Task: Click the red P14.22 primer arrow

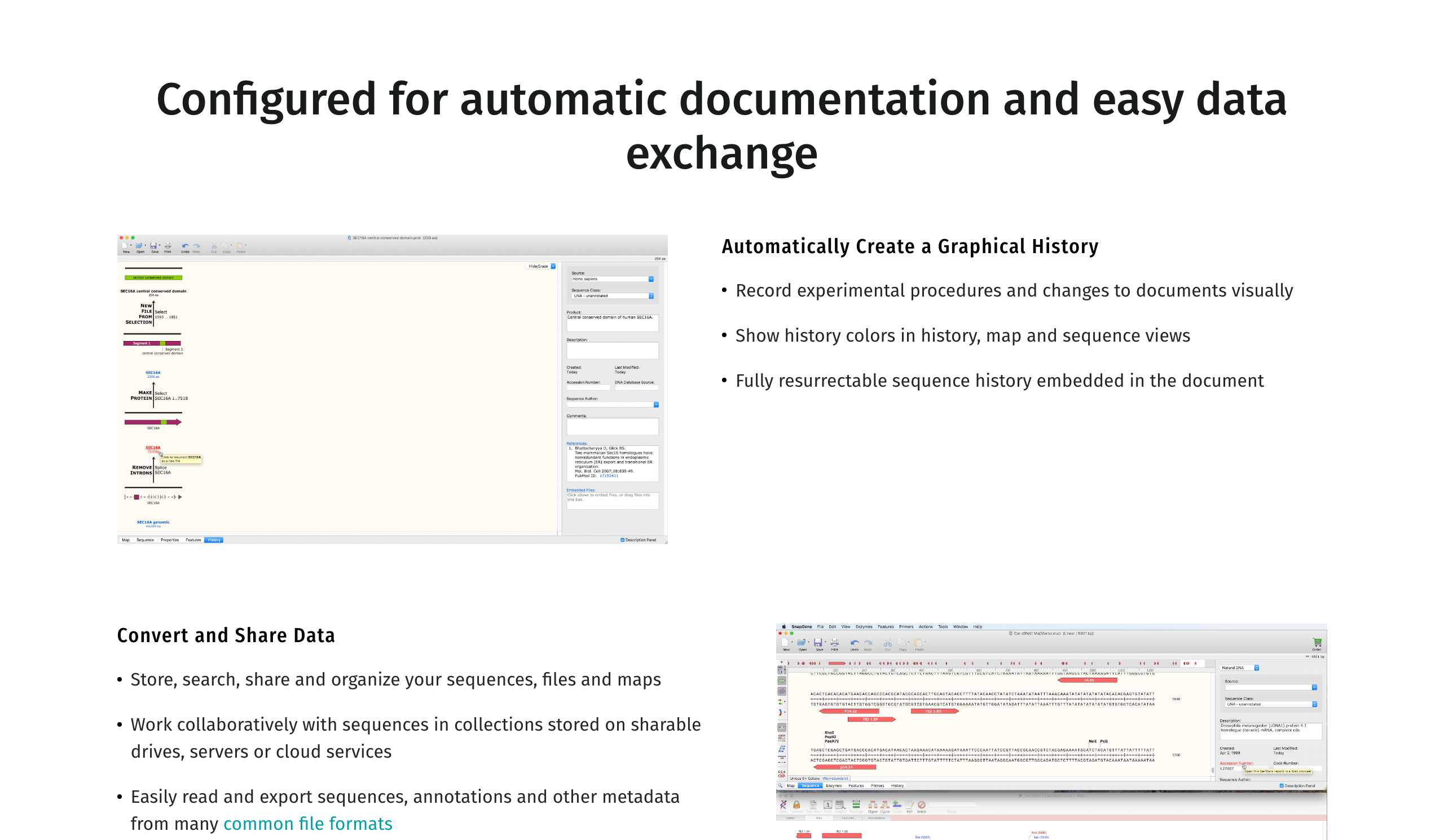Action: pos(851,711)
